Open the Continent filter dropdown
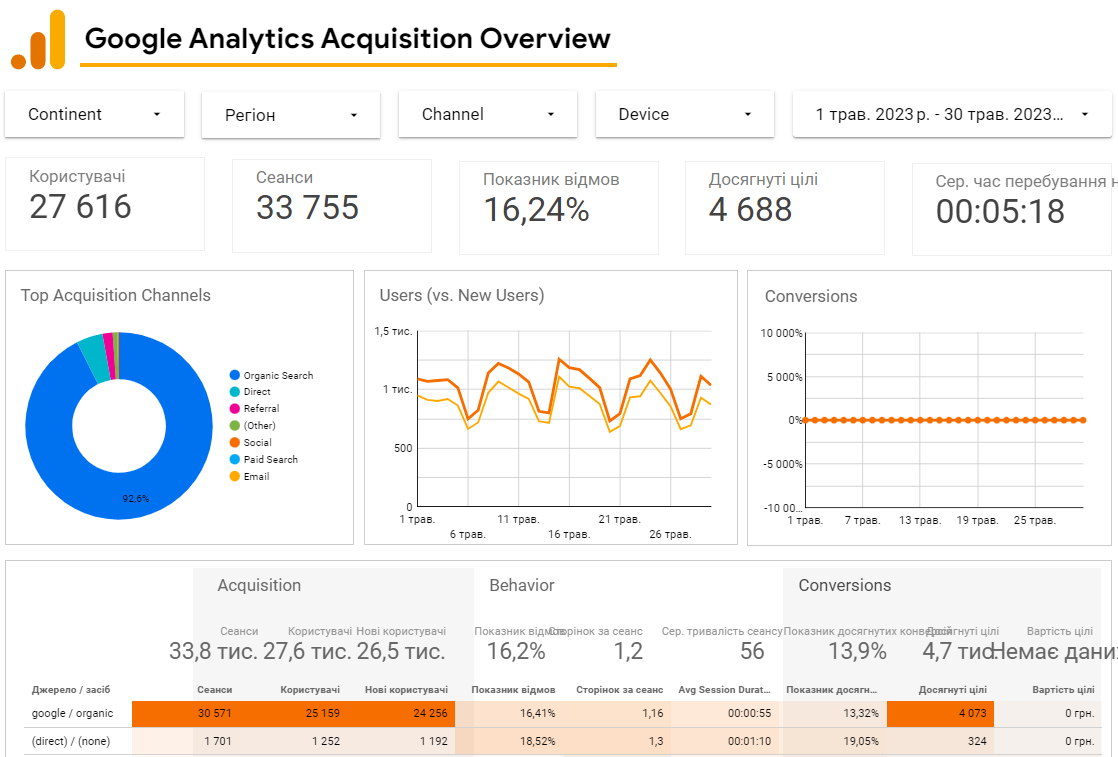This screenshot has height=757, width=1118. [95, 115]
